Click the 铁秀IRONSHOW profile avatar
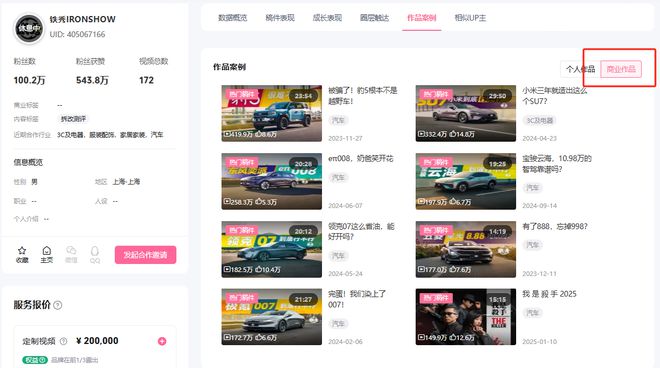Image resolution: width=660 pixels, height=368 pixels. [x=29, y=28]
